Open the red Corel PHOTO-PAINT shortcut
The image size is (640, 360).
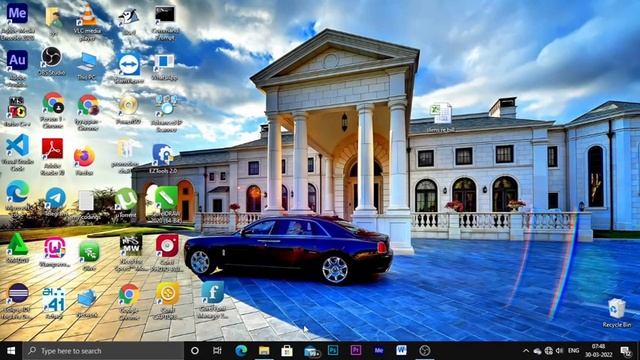point(167,252)
